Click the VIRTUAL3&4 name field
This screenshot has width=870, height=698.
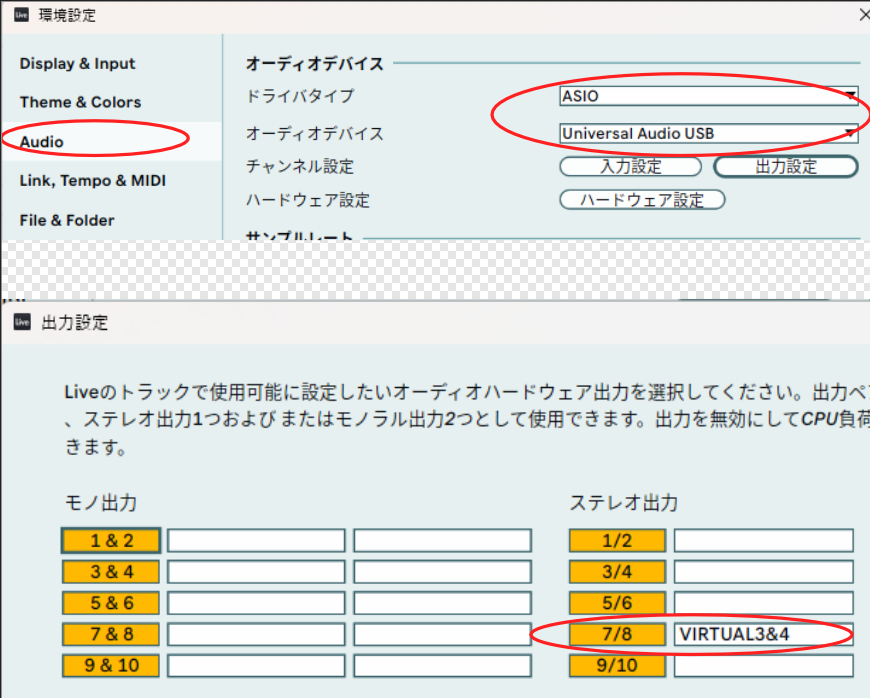pyautogui.click(x=763, y=634)
